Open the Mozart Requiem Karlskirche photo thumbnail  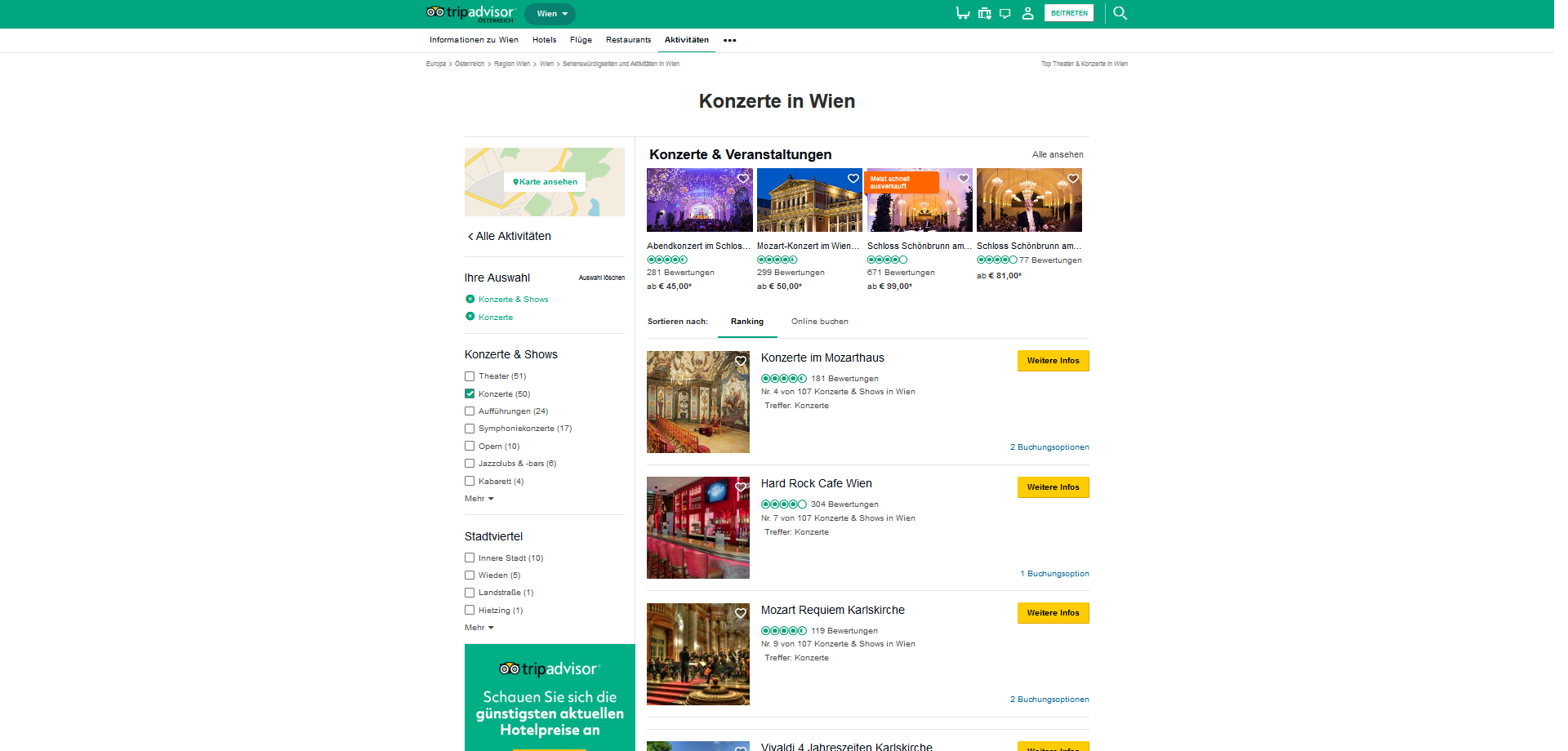698,654
